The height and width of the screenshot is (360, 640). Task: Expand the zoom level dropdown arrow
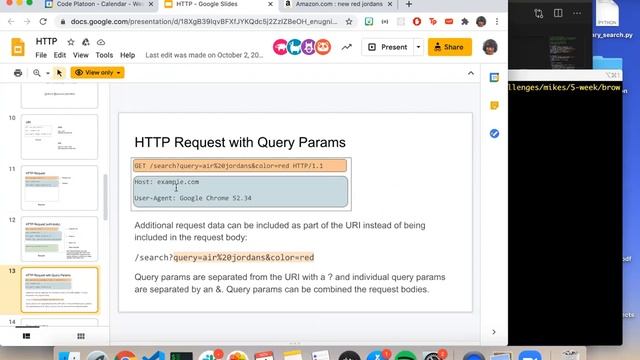[x=48, y=73]
